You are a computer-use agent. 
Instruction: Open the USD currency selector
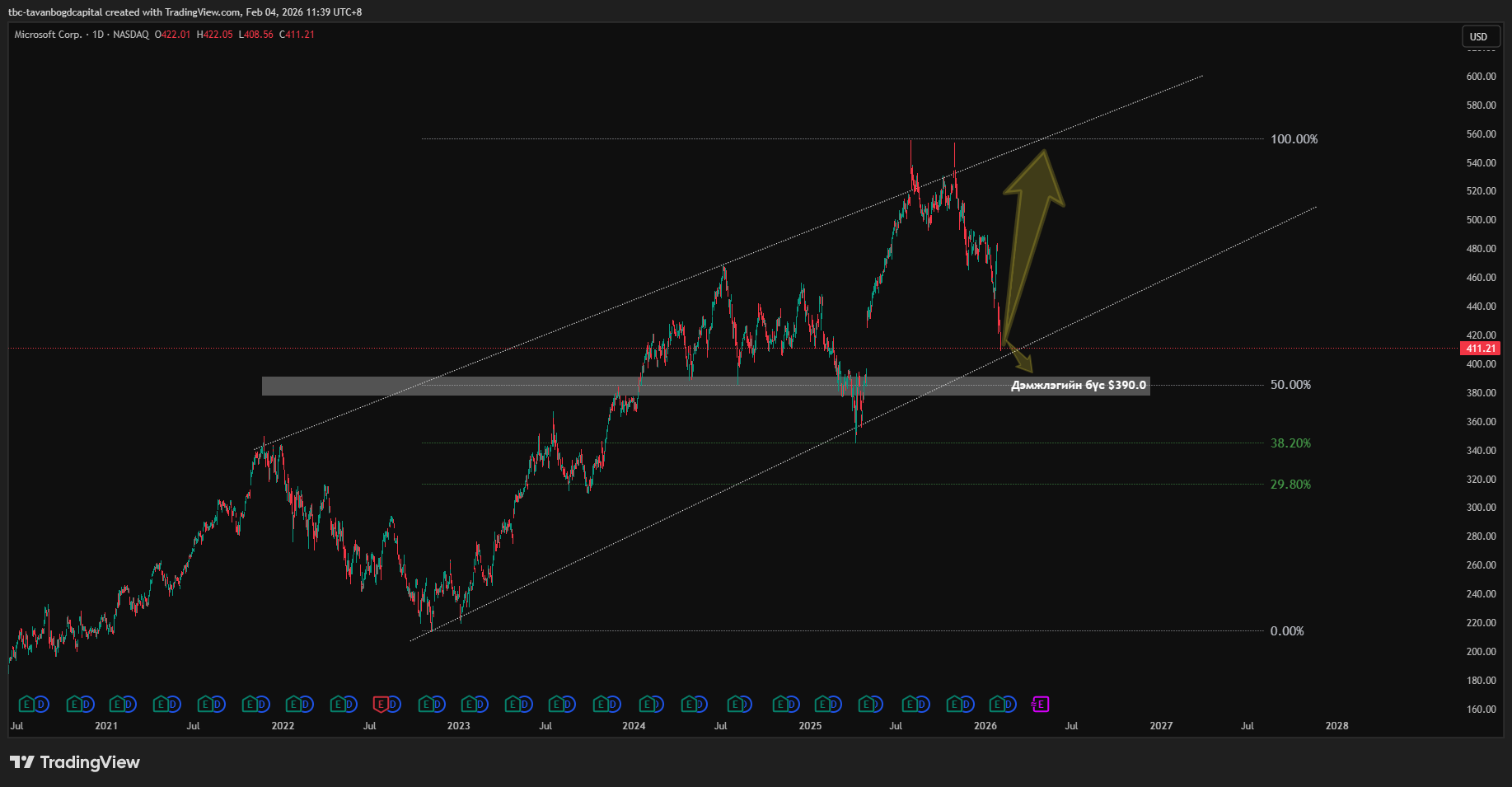click(1478, 36)
